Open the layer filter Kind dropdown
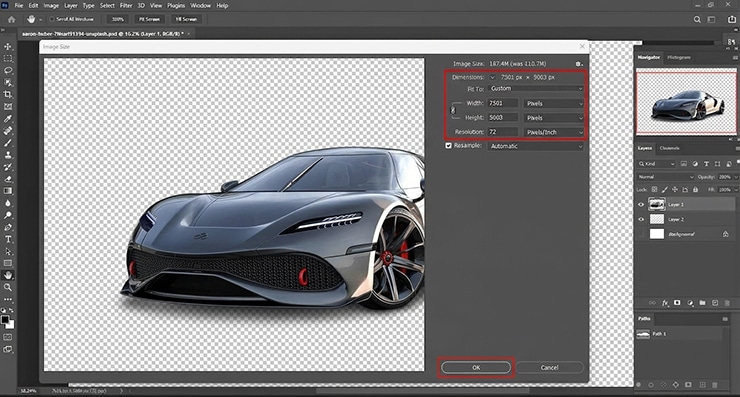This screenshot has width=740, height=397. (x=656, y=164)
